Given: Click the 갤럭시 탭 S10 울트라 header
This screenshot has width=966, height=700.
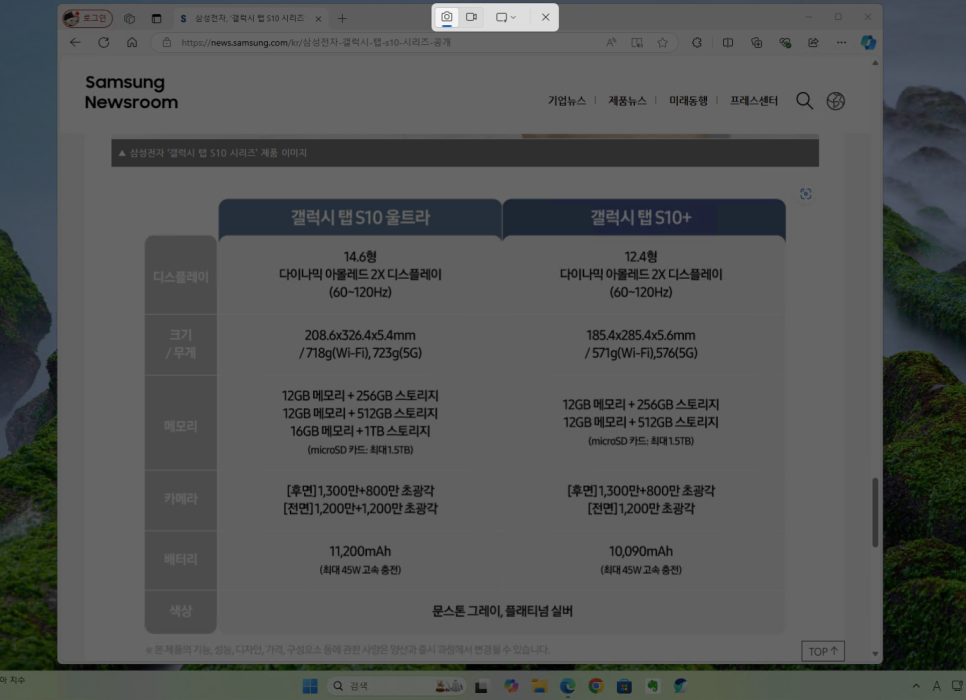Looking at the screenshot, I should point(360,218).
